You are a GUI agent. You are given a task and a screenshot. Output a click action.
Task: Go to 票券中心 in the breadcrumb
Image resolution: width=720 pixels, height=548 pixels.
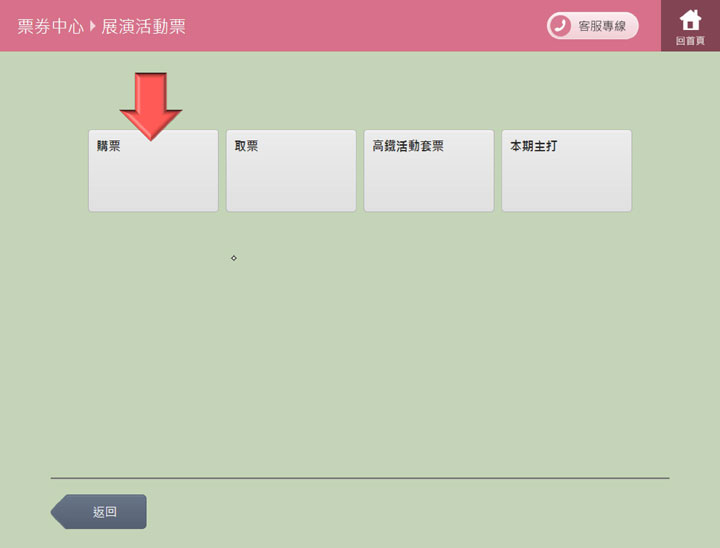[50, 26]
